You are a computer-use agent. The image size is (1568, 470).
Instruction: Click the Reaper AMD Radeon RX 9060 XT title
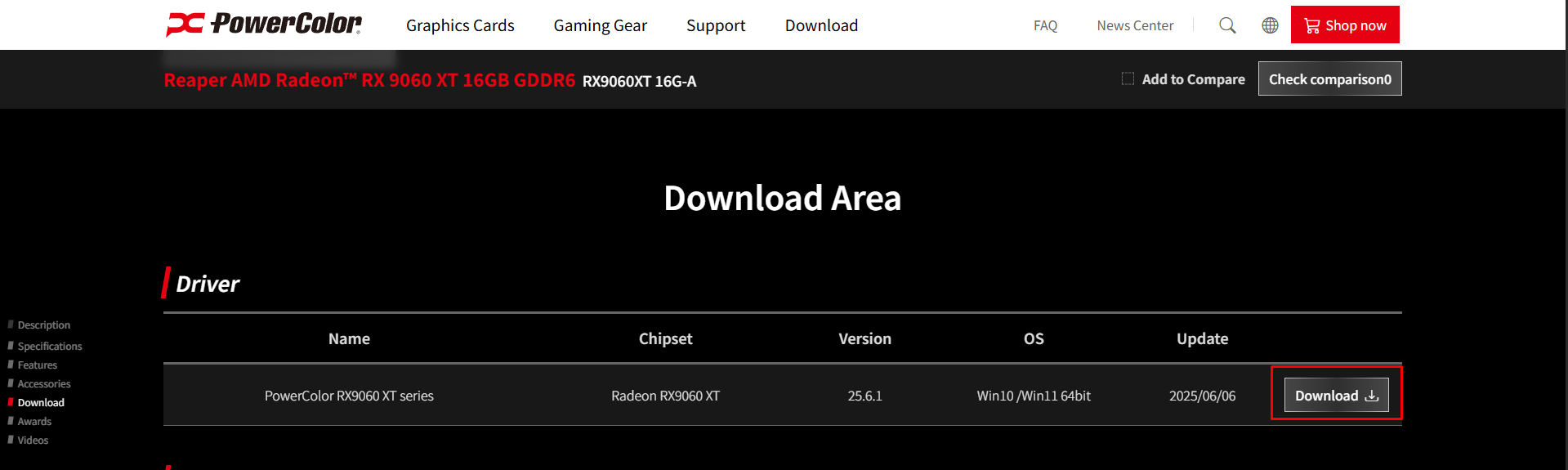click(369, 80)
